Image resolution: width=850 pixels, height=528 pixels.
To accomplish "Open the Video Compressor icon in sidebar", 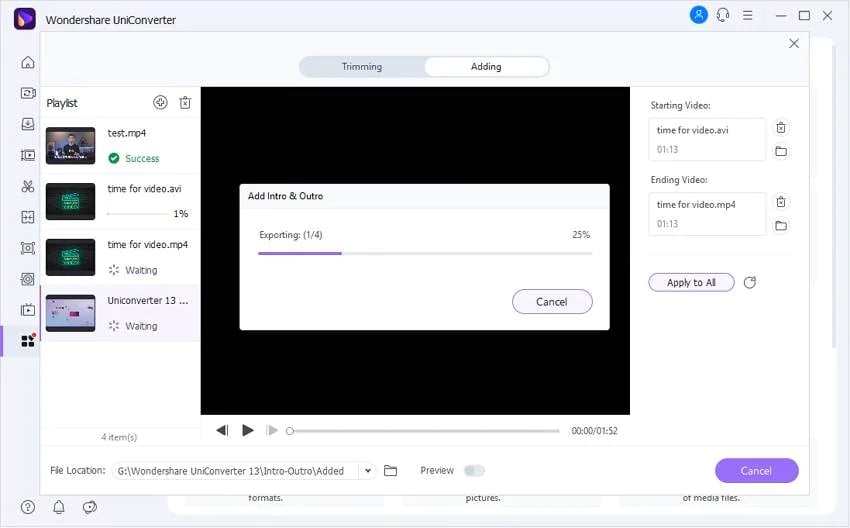I will 28,156.
